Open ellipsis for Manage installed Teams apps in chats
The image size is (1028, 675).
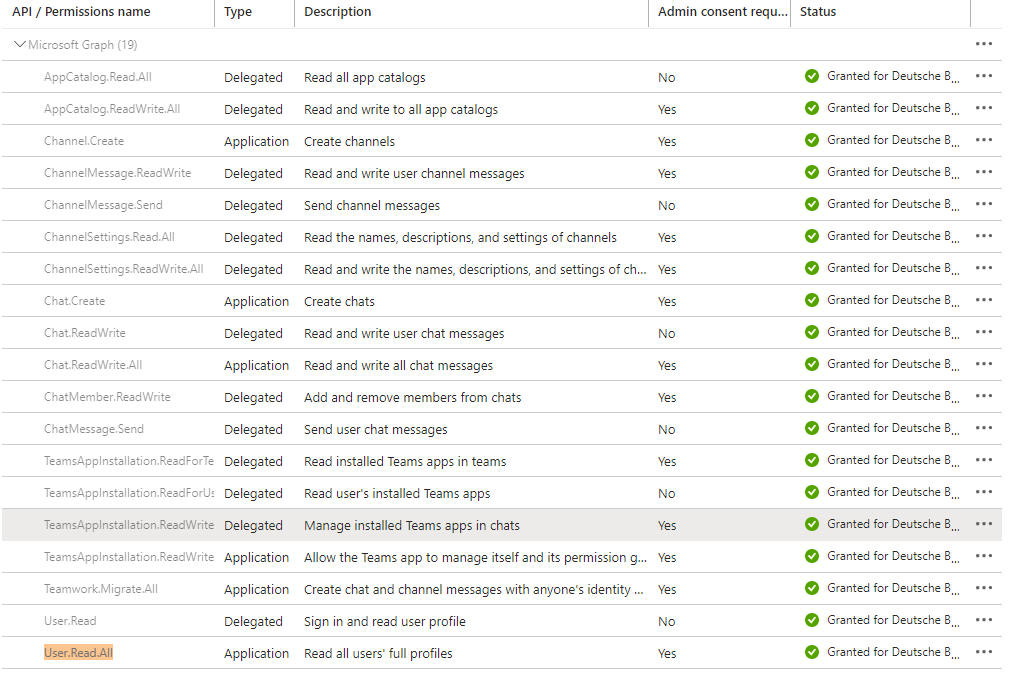[983, 524]
